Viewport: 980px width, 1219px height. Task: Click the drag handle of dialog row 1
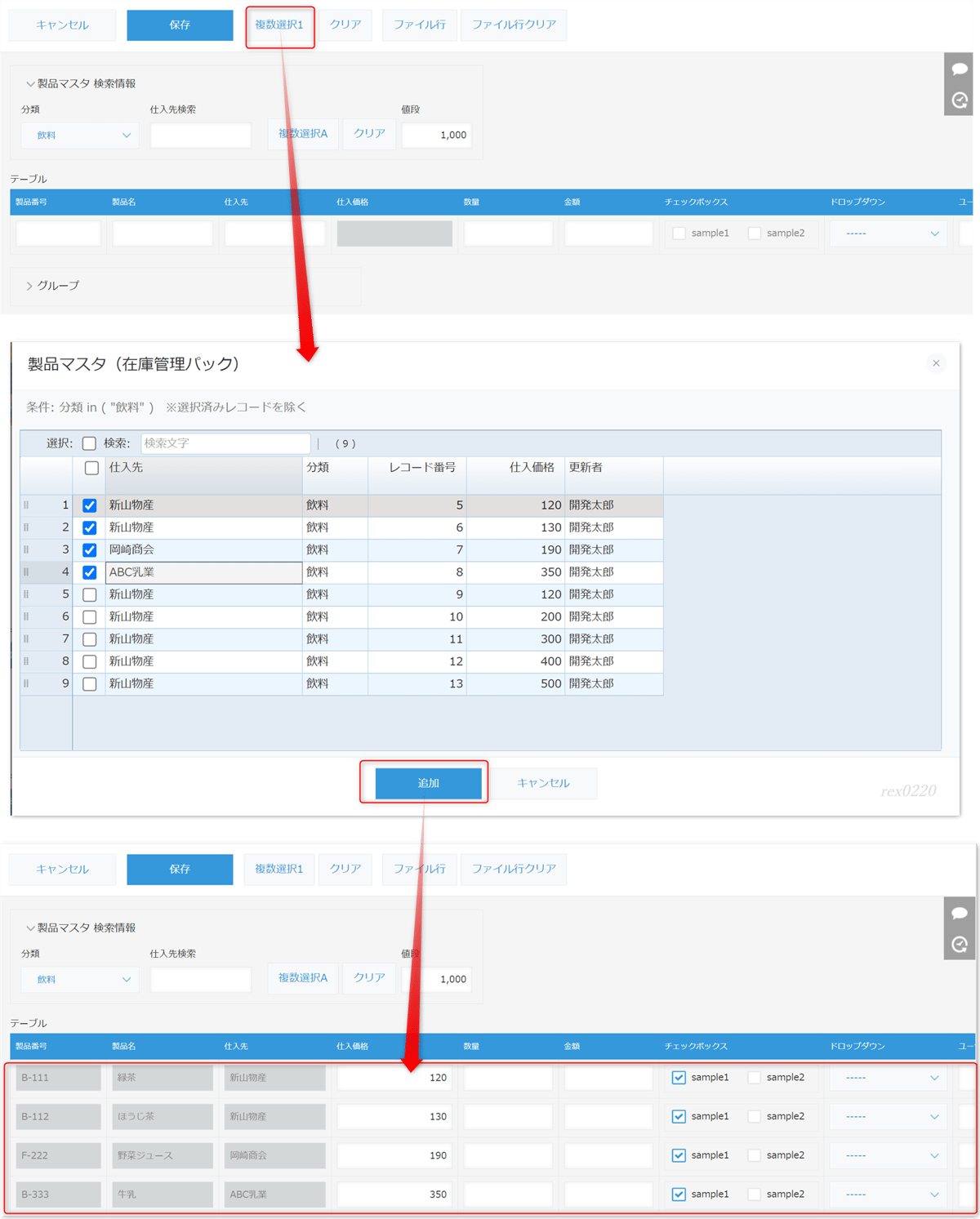26,505
